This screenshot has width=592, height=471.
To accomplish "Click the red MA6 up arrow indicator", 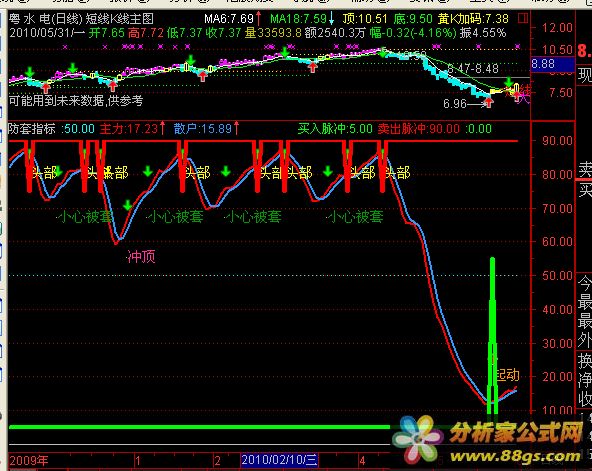I will 259,18.
